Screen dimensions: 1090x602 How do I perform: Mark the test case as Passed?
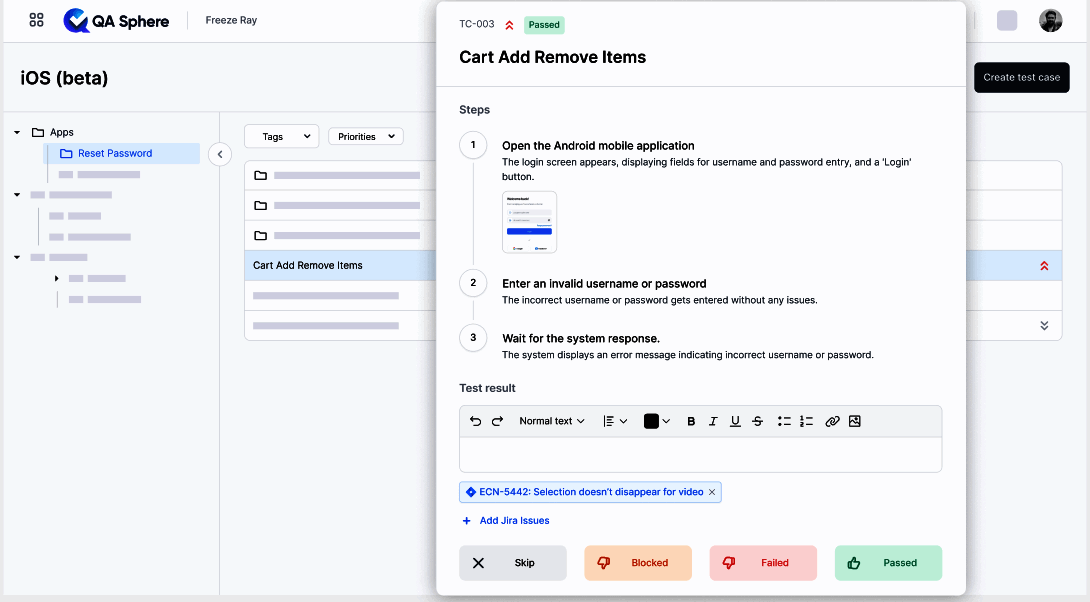coord(888,563)
